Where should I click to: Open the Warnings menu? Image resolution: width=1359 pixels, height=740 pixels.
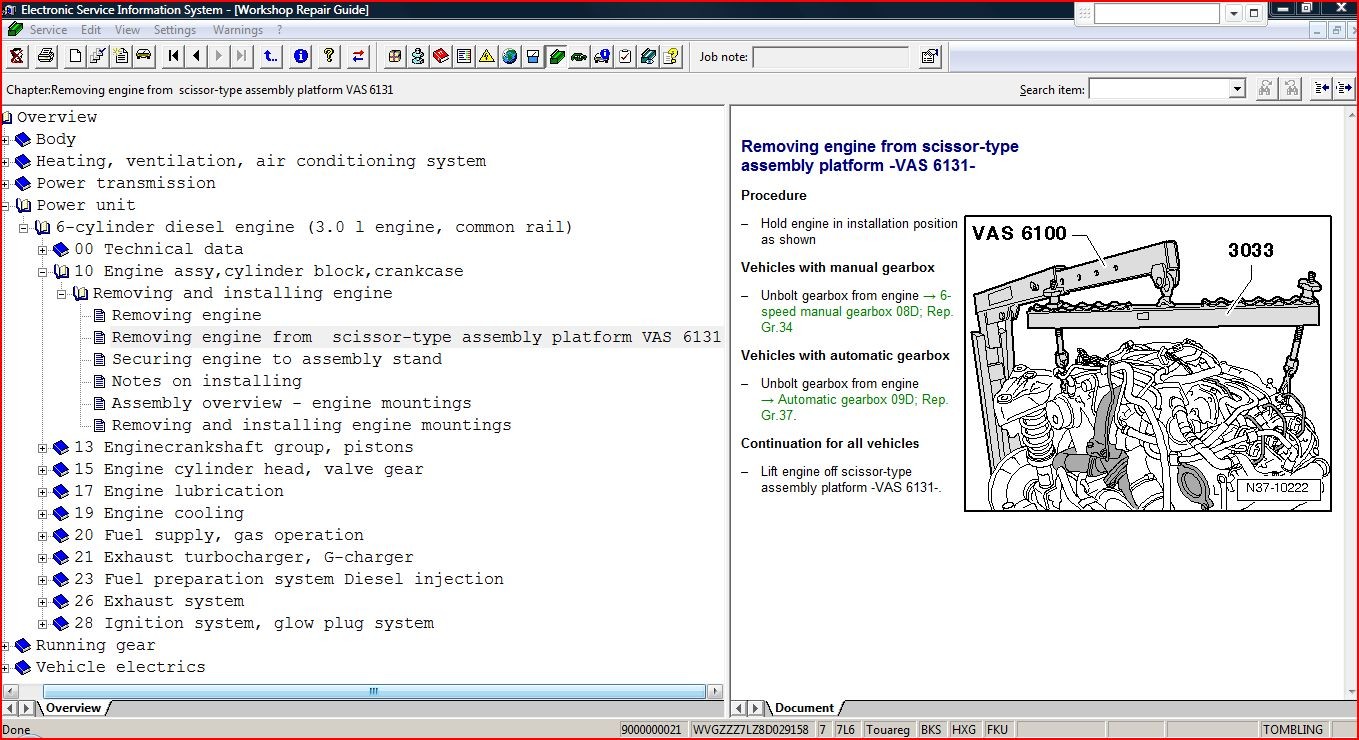point(237,30)
